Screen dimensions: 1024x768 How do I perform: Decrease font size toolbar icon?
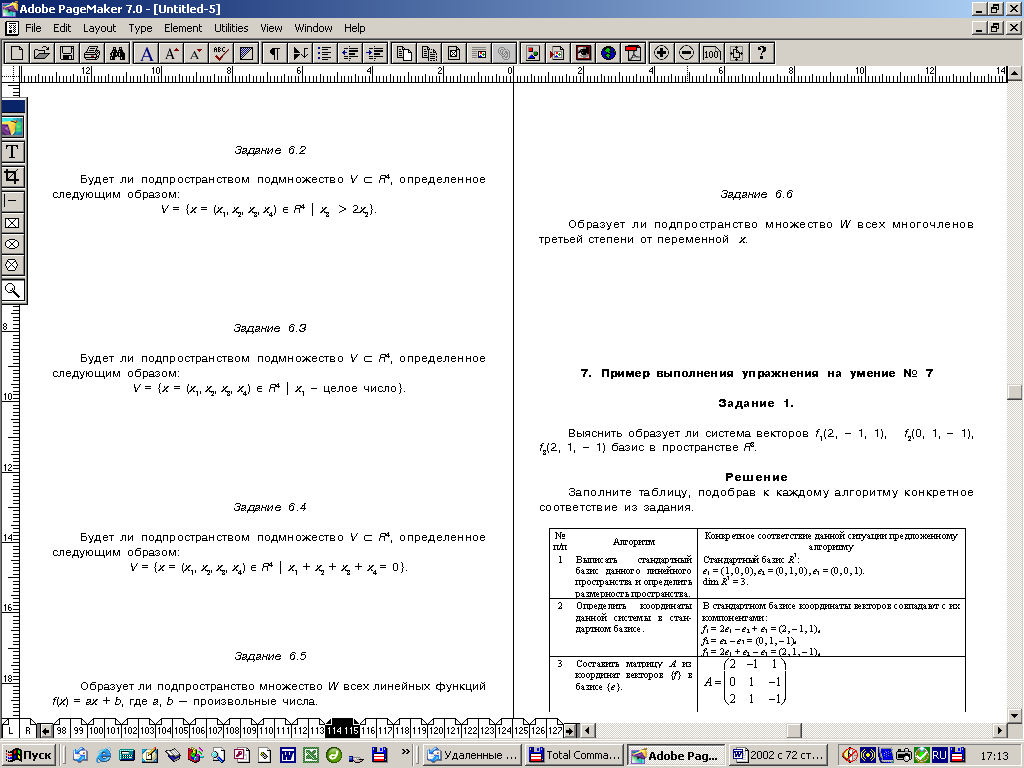[x=196, y=53]
